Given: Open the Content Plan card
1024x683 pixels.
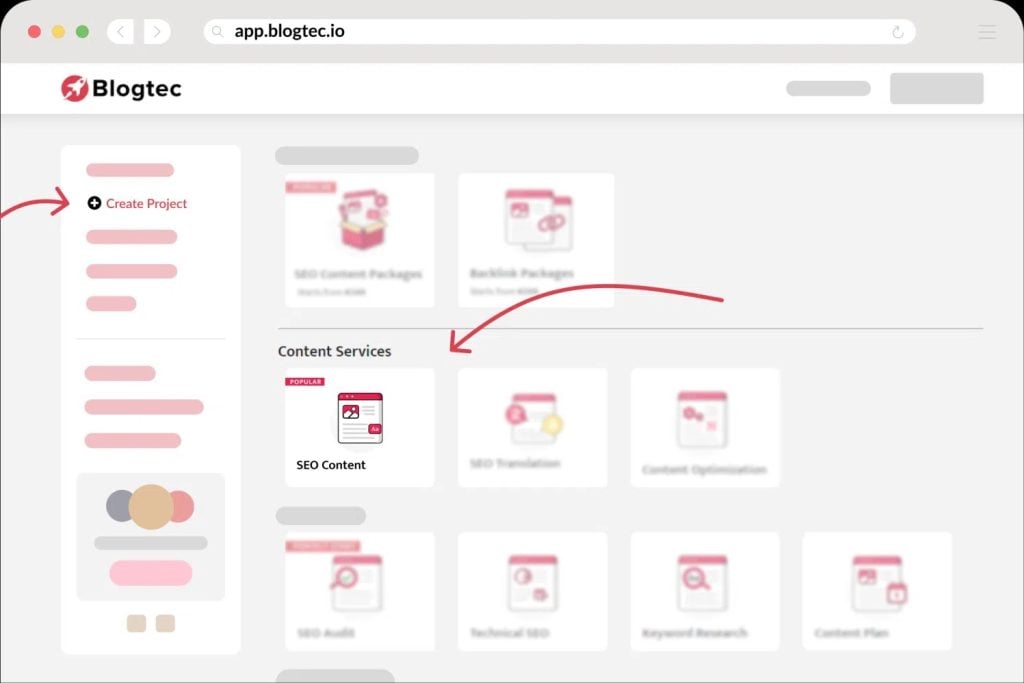Looking at the screenshot, I should pyautogui.click(x=877, y=591).
